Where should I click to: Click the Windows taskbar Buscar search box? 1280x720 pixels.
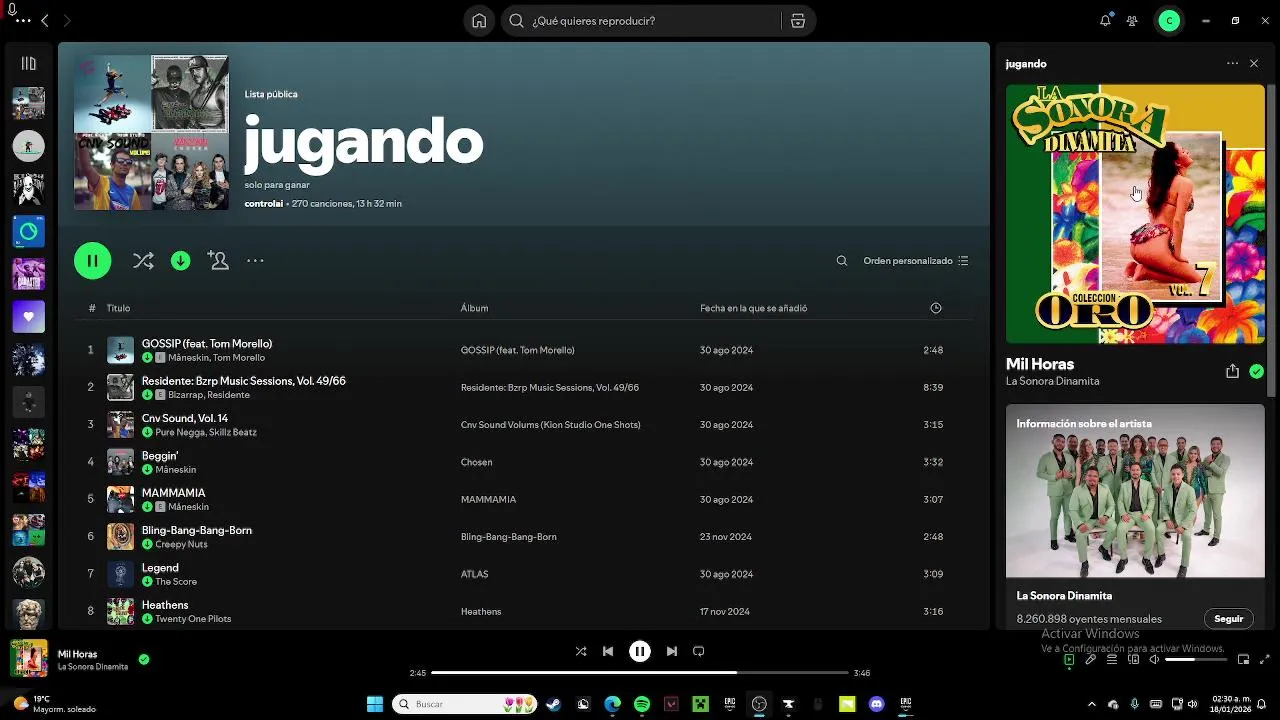[465, 704]
